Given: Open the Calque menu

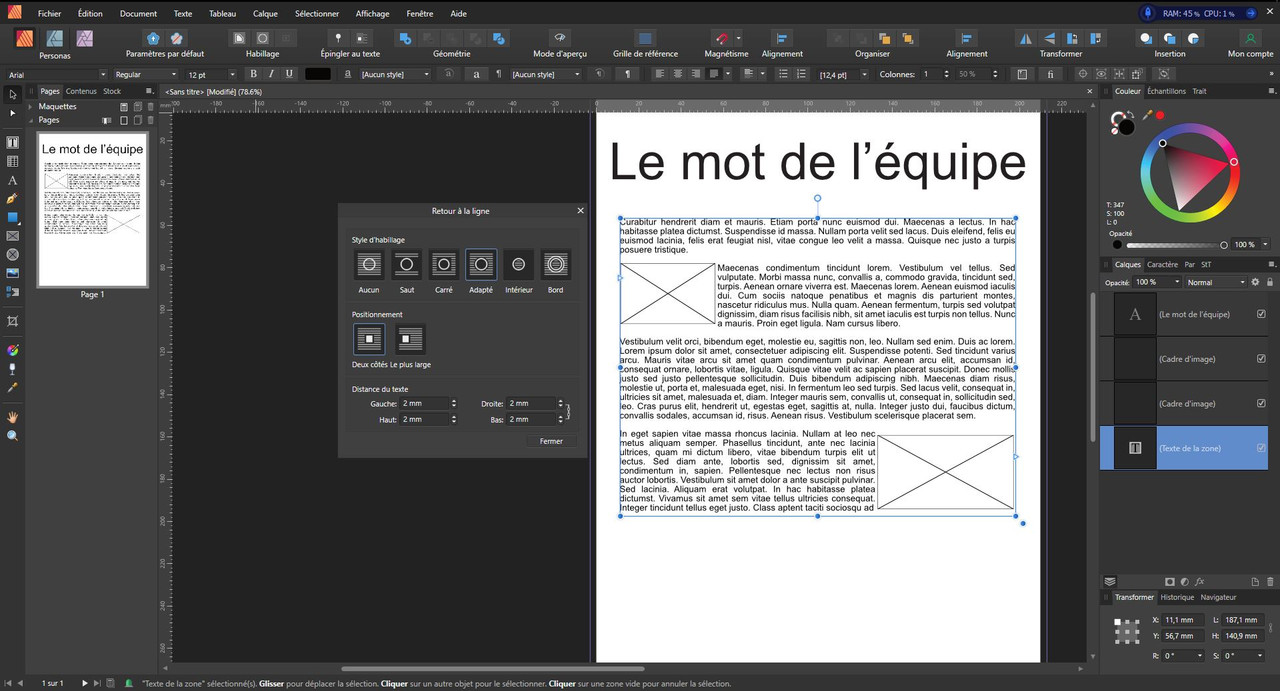Looking at the screenshot, I should (x=266, y=14).
